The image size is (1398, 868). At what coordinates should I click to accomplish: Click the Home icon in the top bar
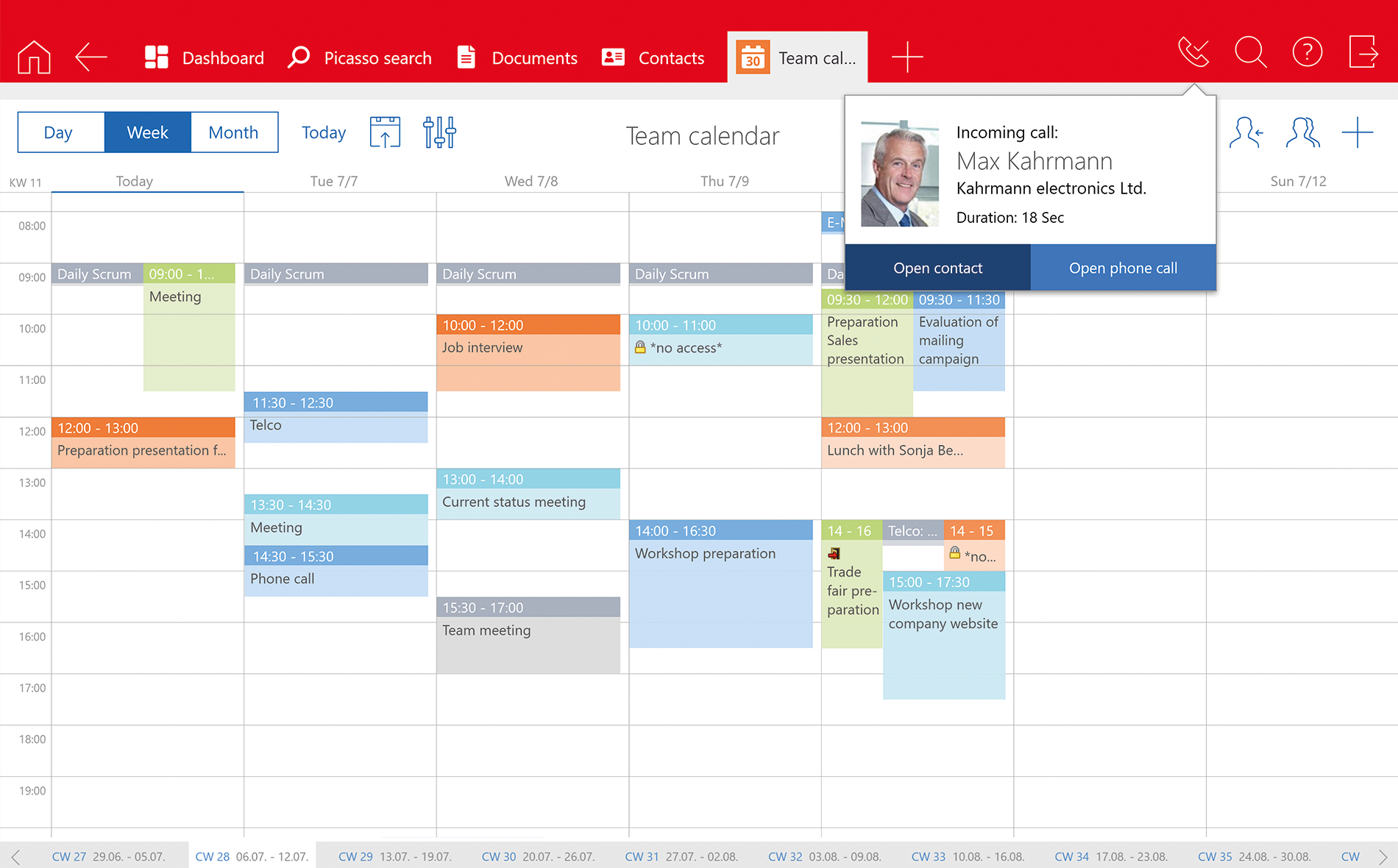[34, 57]
